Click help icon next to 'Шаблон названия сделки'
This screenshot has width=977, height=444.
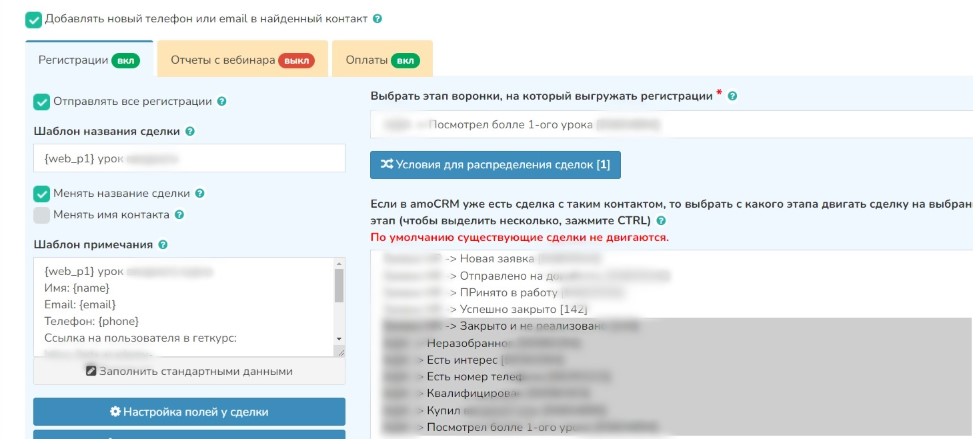click(x=190, y=132)
